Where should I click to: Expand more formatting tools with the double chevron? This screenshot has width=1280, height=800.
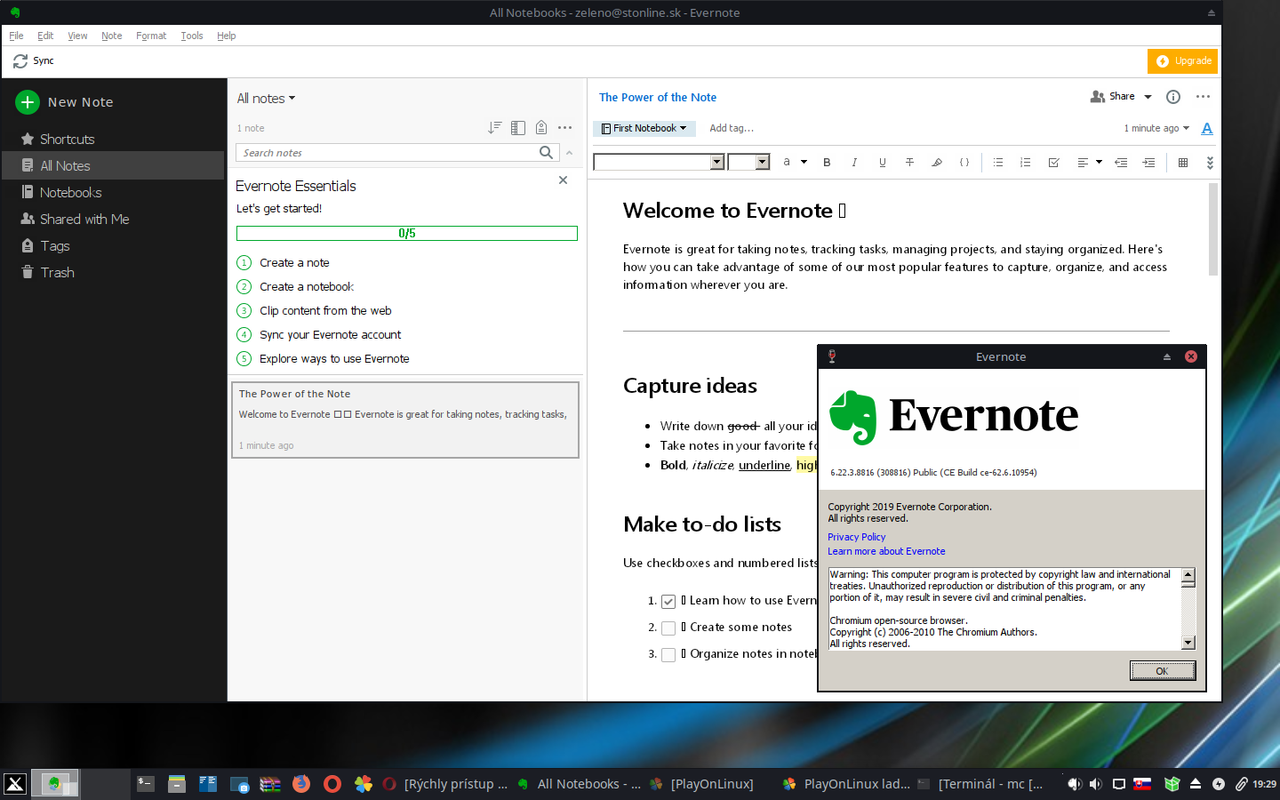[1210, 162]
